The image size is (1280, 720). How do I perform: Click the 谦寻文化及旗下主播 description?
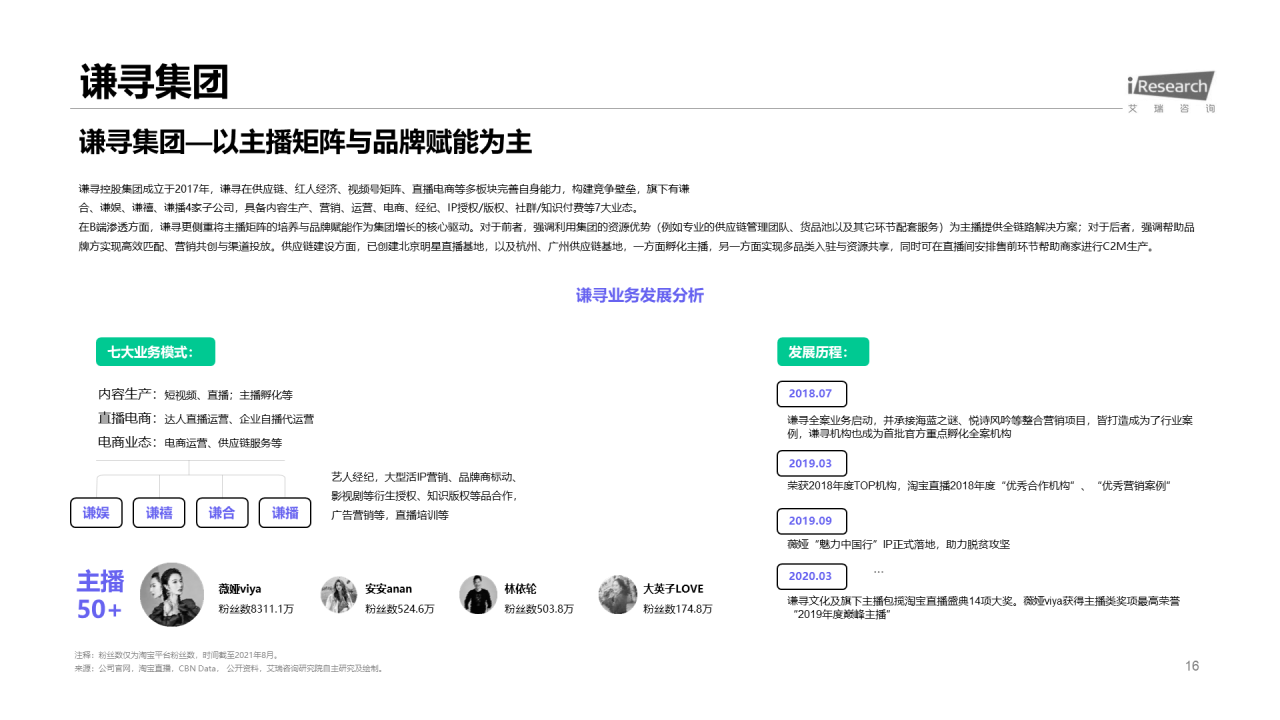point(984,608)
